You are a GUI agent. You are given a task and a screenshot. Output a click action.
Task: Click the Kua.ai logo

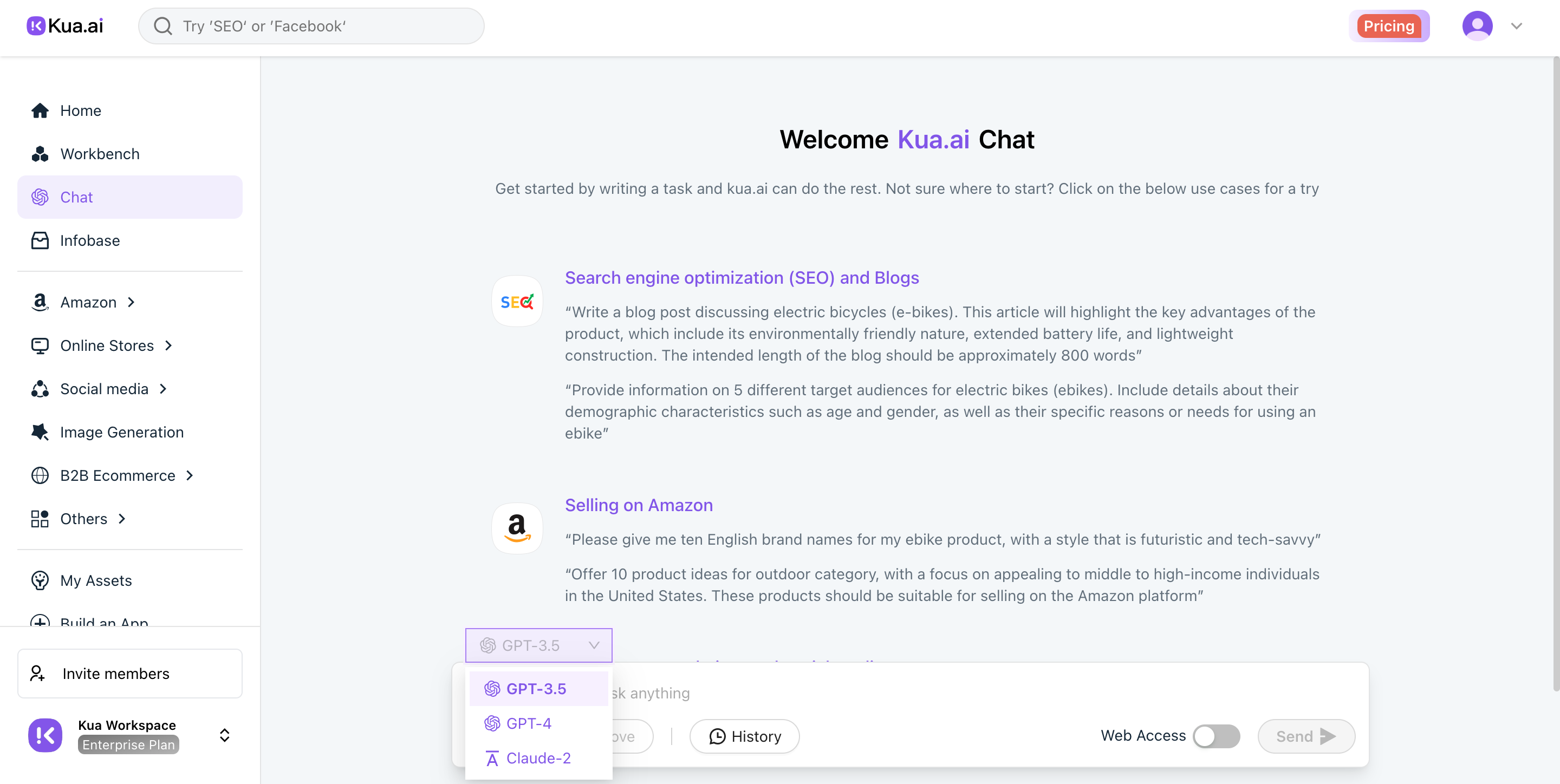pyautogui.click(x=65, y=26)
